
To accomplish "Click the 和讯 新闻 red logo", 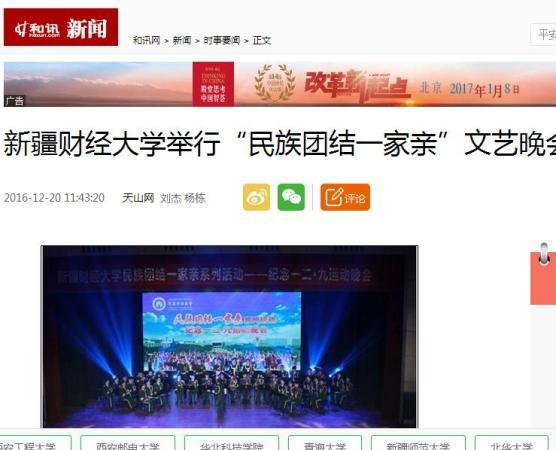I will point(61,27).
